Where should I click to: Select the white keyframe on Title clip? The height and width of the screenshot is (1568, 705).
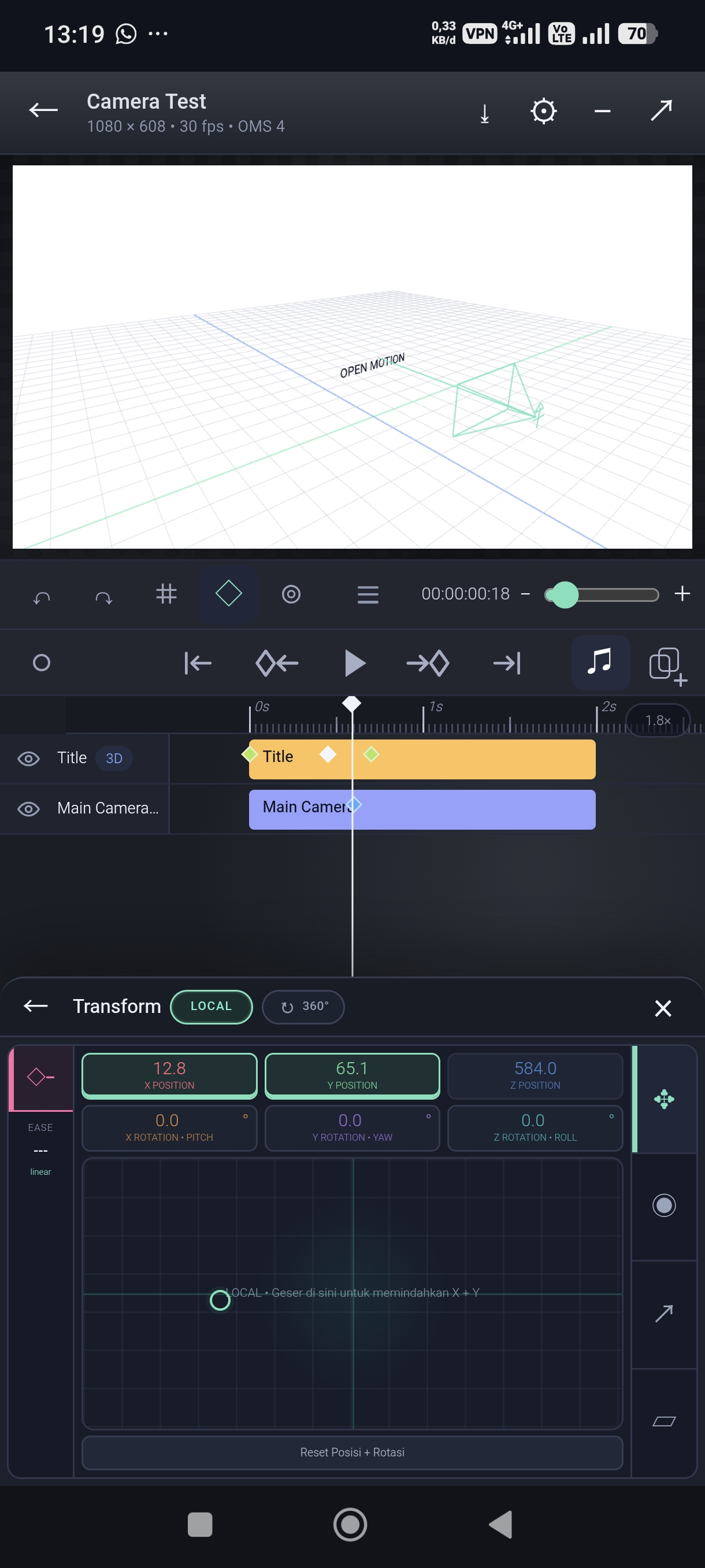point(328,754)
